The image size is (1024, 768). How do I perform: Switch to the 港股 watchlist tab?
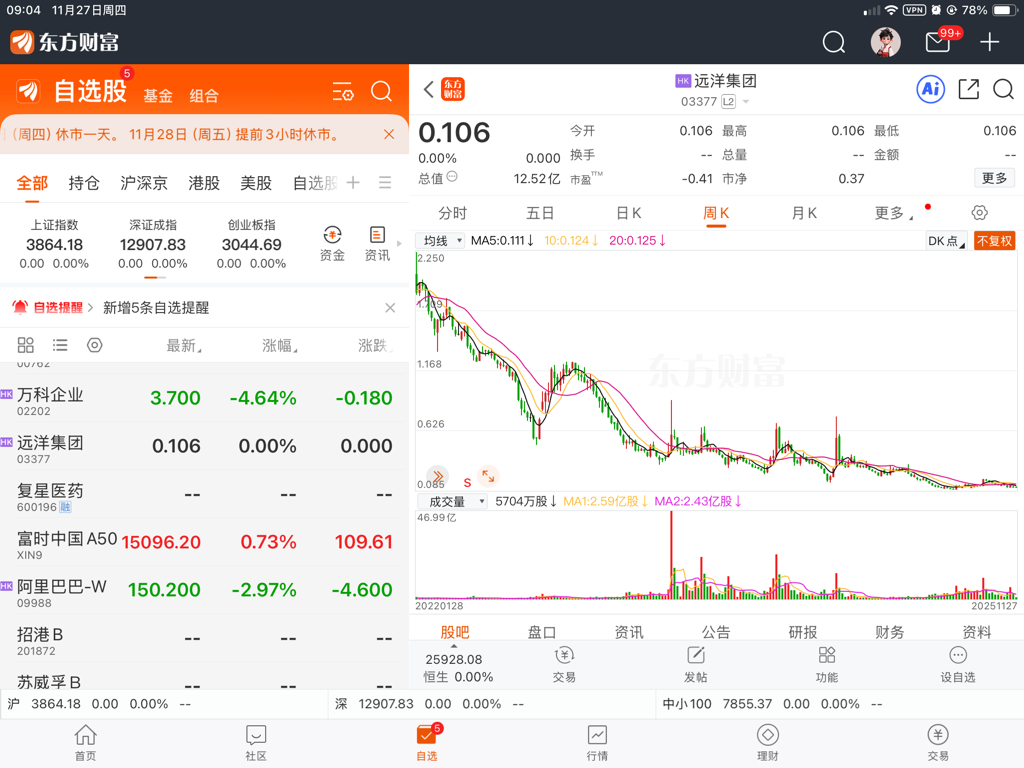[204, 183]
